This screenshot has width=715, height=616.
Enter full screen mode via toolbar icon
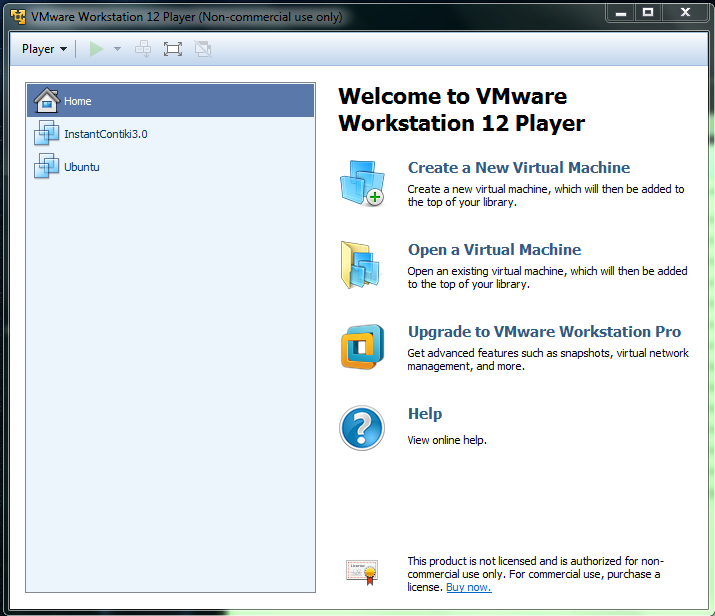[173, 49]
